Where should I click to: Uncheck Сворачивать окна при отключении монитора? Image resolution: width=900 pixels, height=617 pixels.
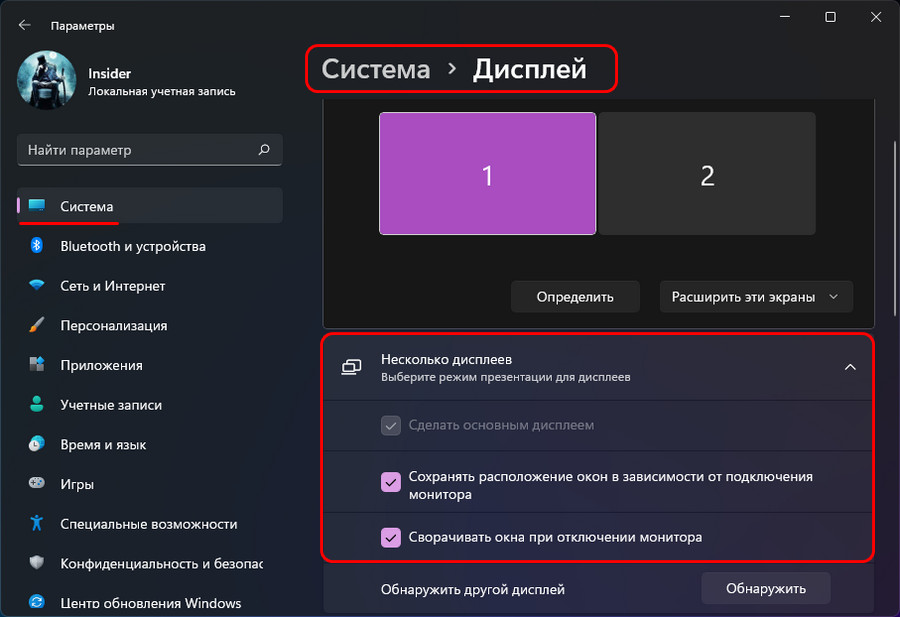click(x=389, y=539)
